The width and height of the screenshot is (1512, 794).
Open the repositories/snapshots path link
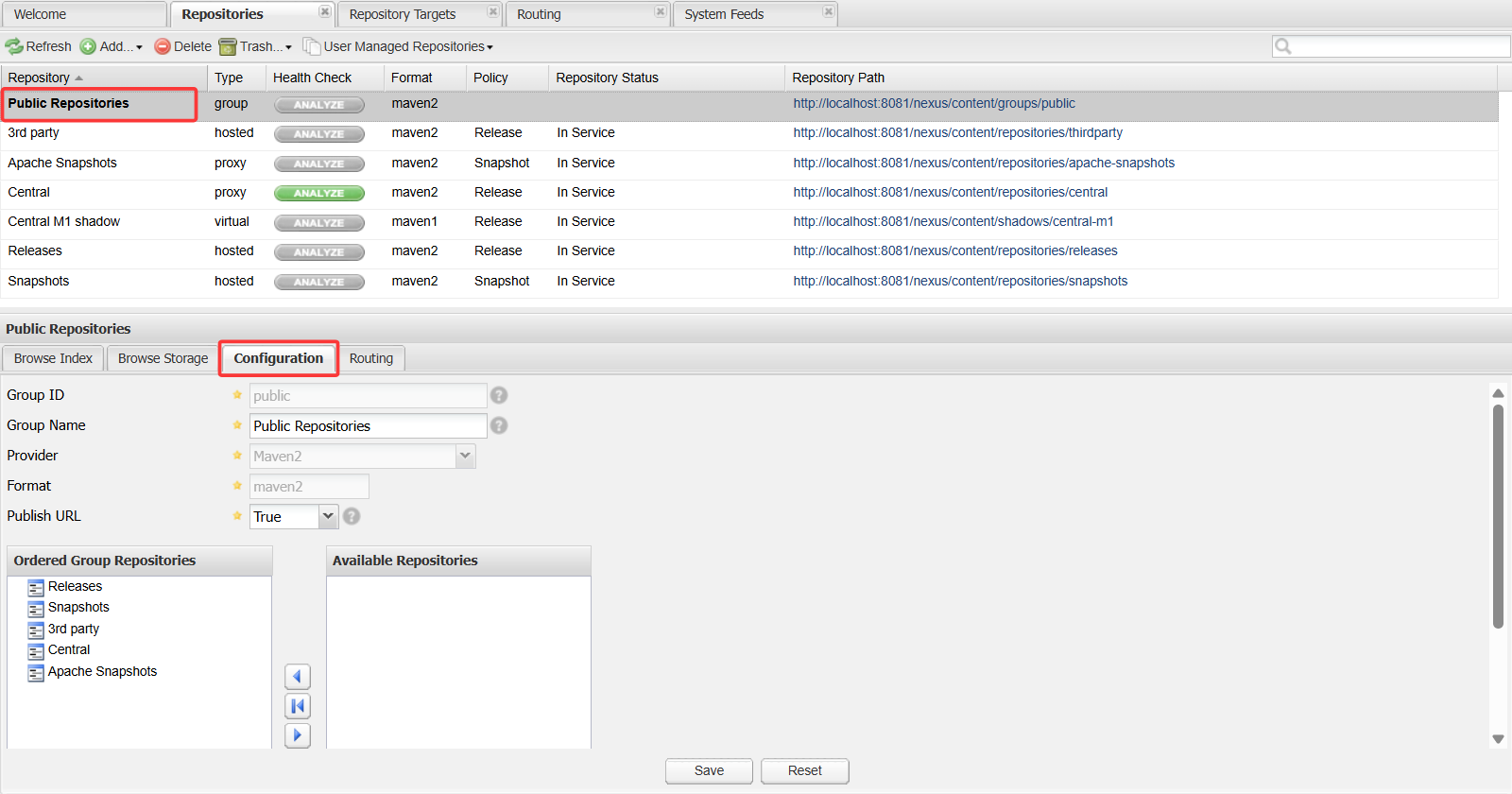click(x=960, y=281)
